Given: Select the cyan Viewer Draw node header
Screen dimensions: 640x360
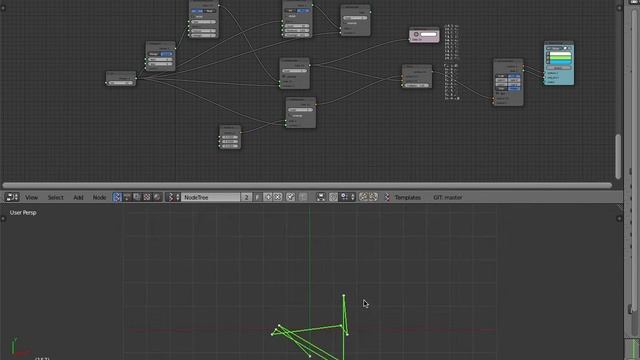Looking at the screenshot, I should pos(559,43).
